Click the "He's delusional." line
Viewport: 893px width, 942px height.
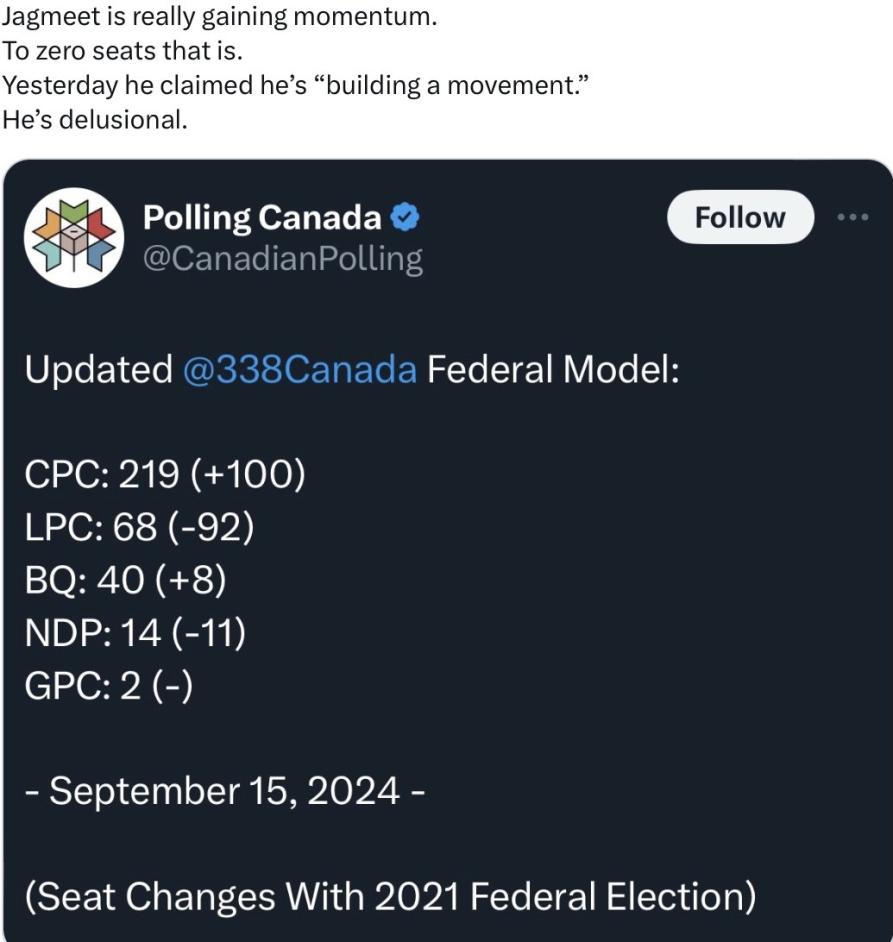[x=95, y=119]
